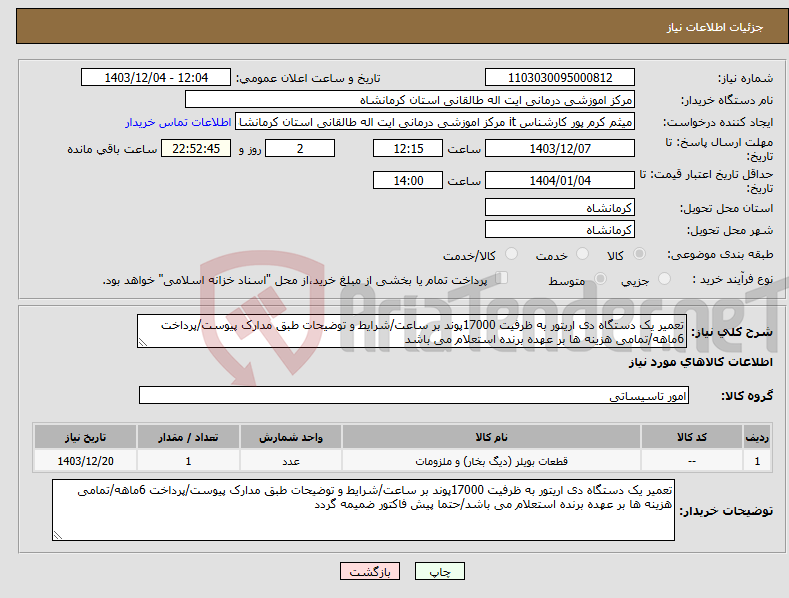Click the کد کالا column header
This screenshot has width=789, height=598.
691,437
